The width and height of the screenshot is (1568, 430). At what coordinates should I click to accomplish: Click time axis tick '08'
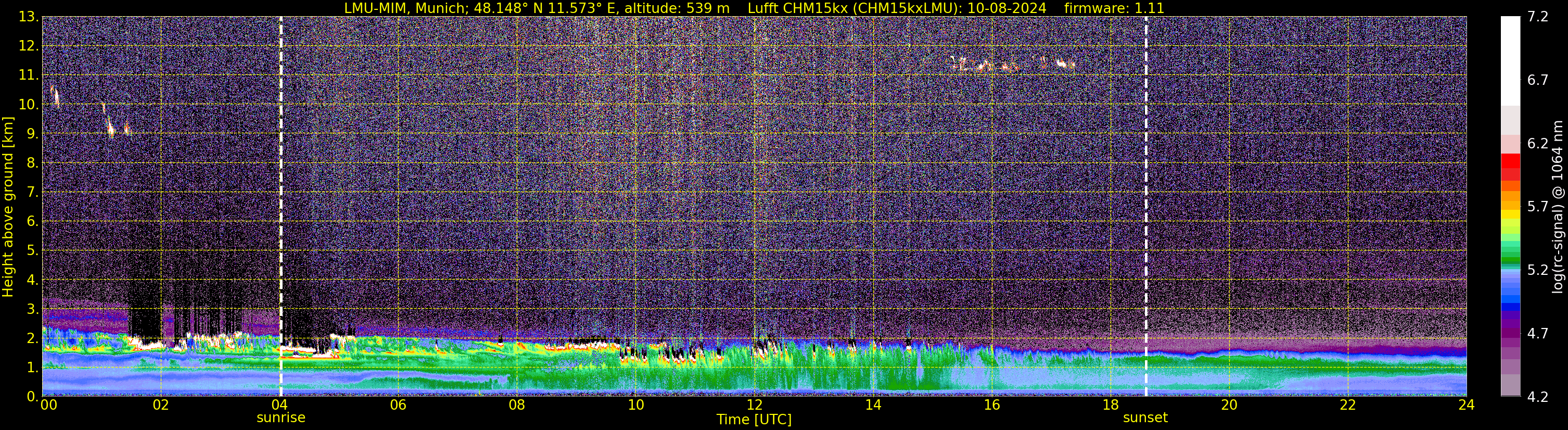pos(517,405)
